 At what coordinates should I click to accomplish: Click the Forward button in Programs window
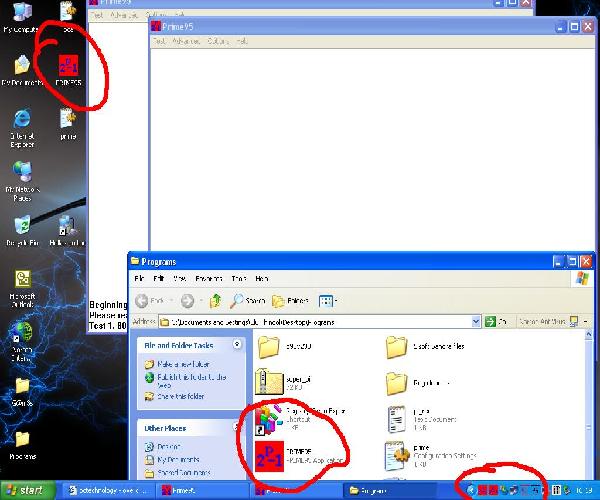pyautogui.click(x=187, y=301)
